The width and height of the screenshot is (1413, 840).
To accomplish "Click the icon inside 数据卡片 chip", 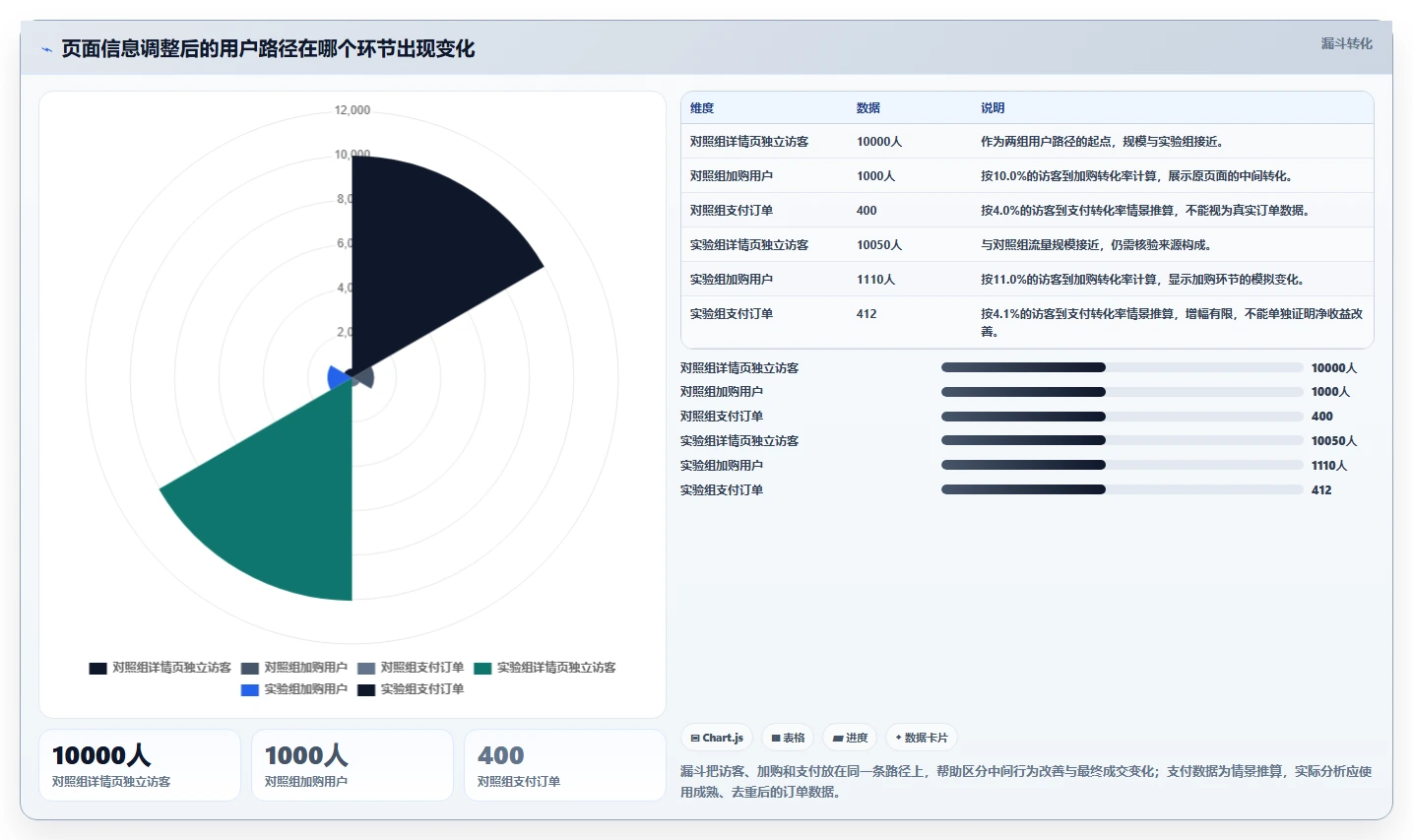I will (x=898, y=738).
